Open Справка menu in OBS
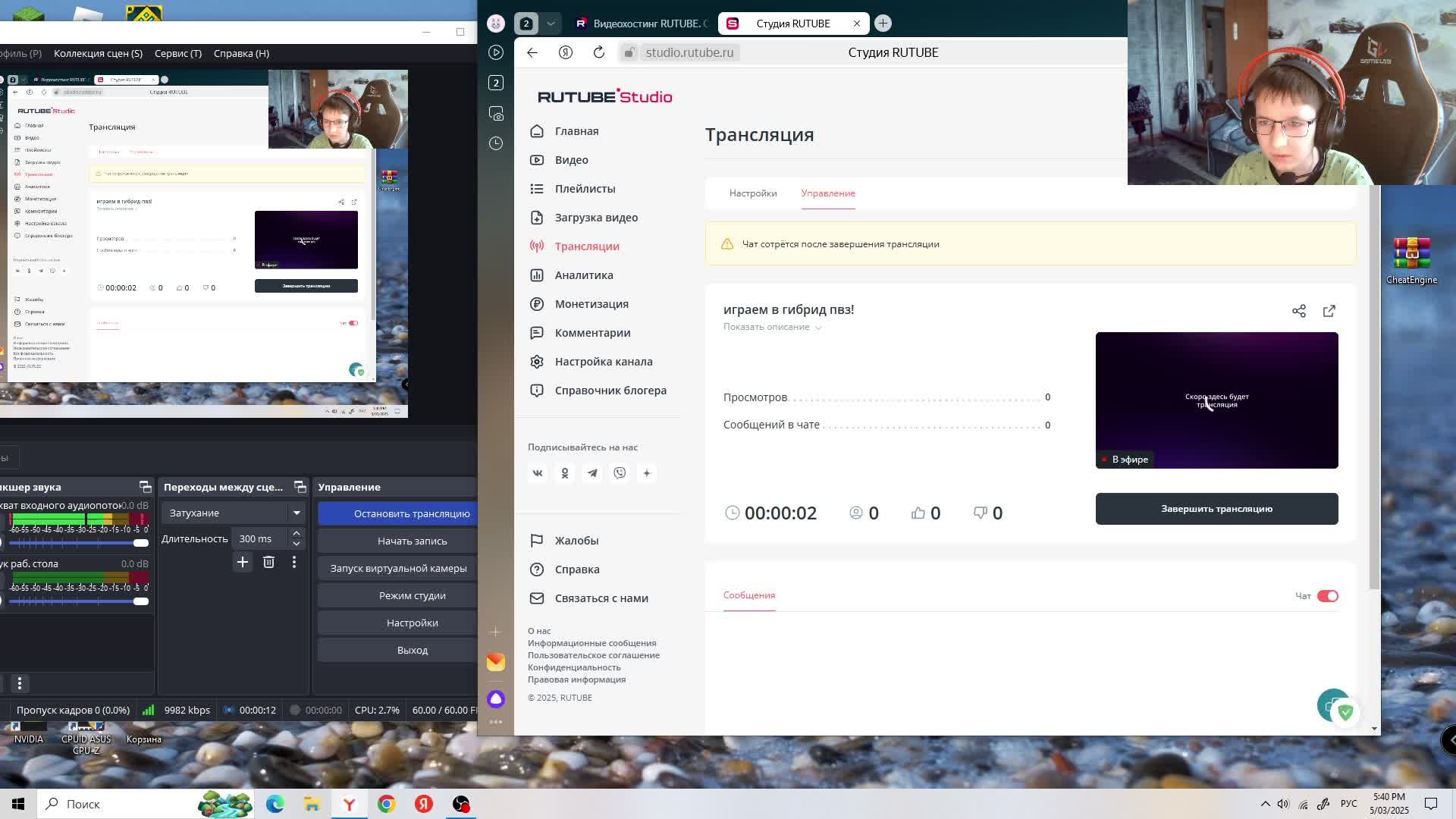The height and width of the screenshot is (819, 1456). pos(241,53)
